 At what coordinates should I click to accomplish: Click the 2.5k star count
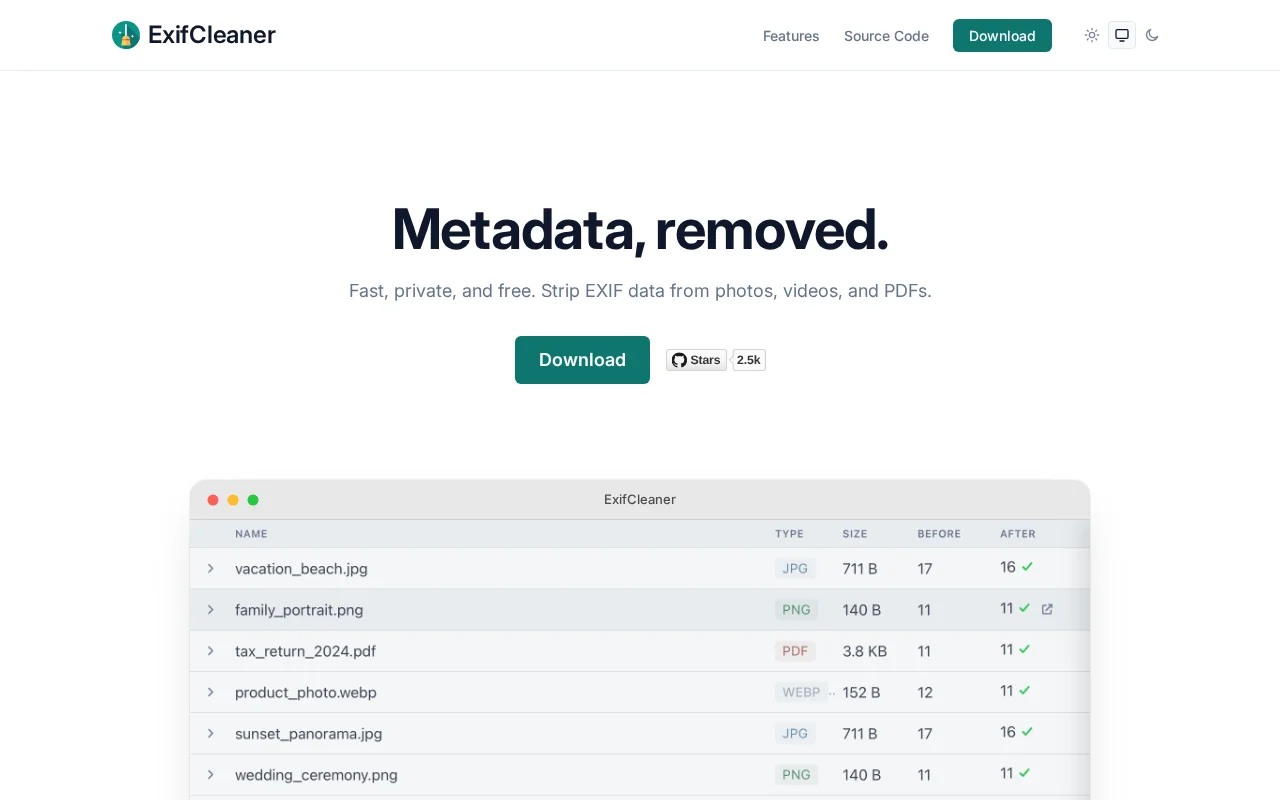(x=749, y=360)
